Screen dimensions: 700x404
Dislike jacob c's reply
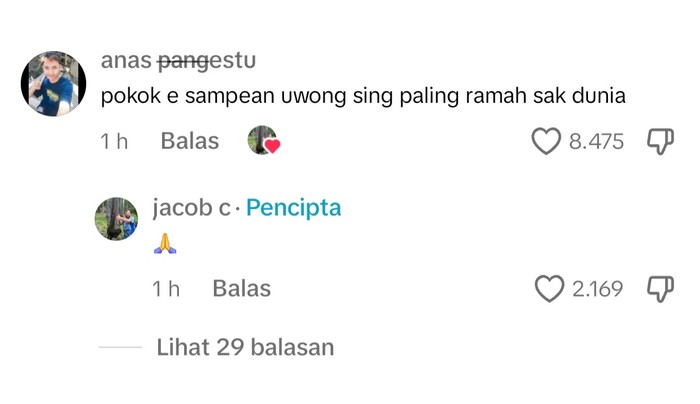point(661,289)
